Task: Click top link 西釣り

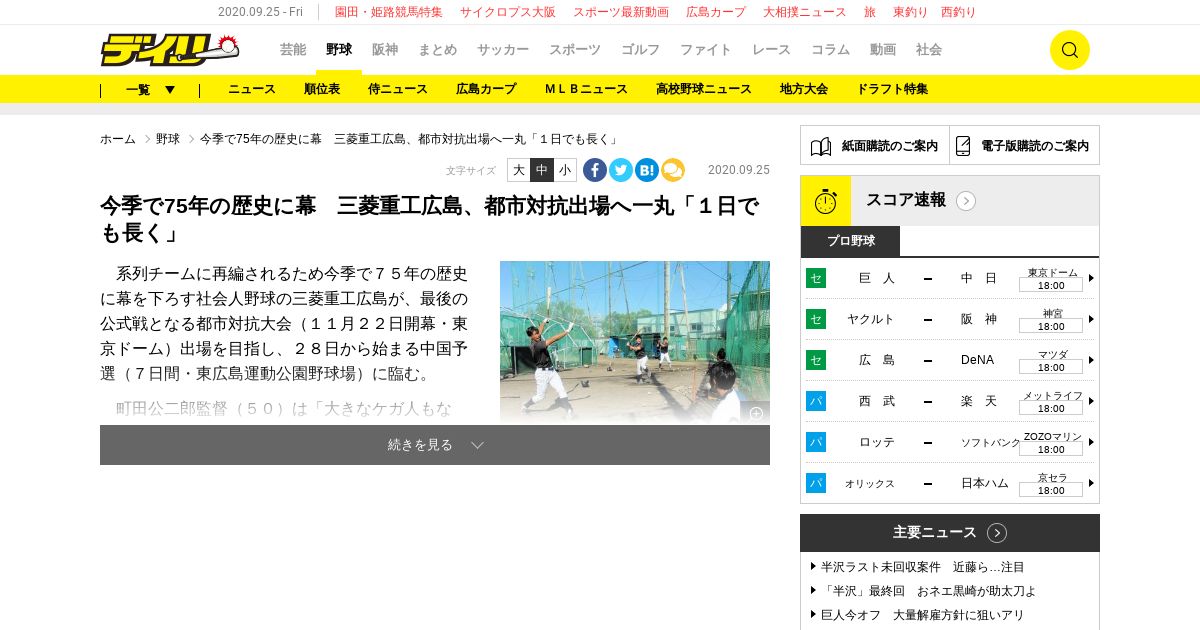Action: [x=959, y=12]
